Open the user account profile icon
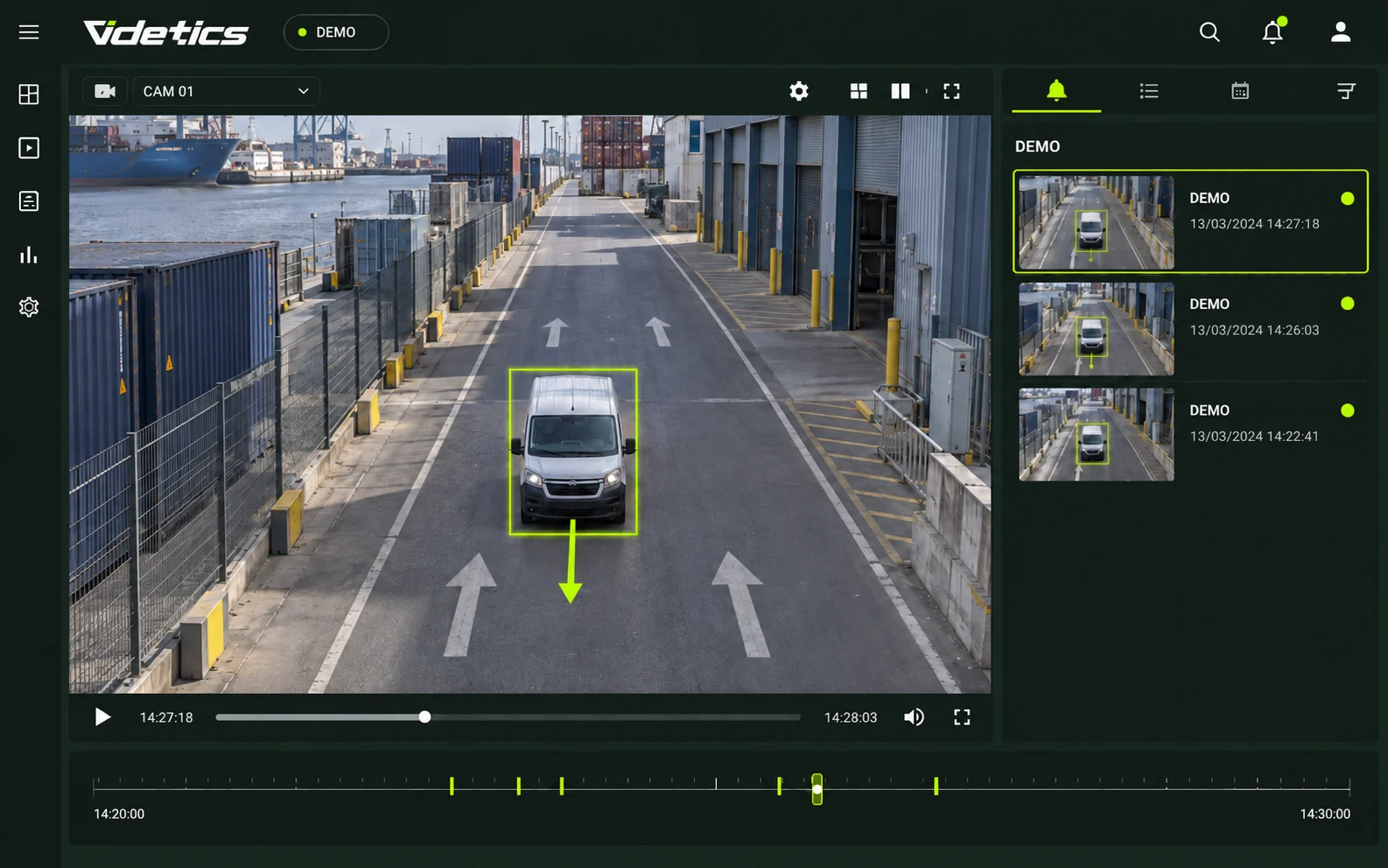The width and height of the screenshot is (1388, 868). click(1341, 32)
